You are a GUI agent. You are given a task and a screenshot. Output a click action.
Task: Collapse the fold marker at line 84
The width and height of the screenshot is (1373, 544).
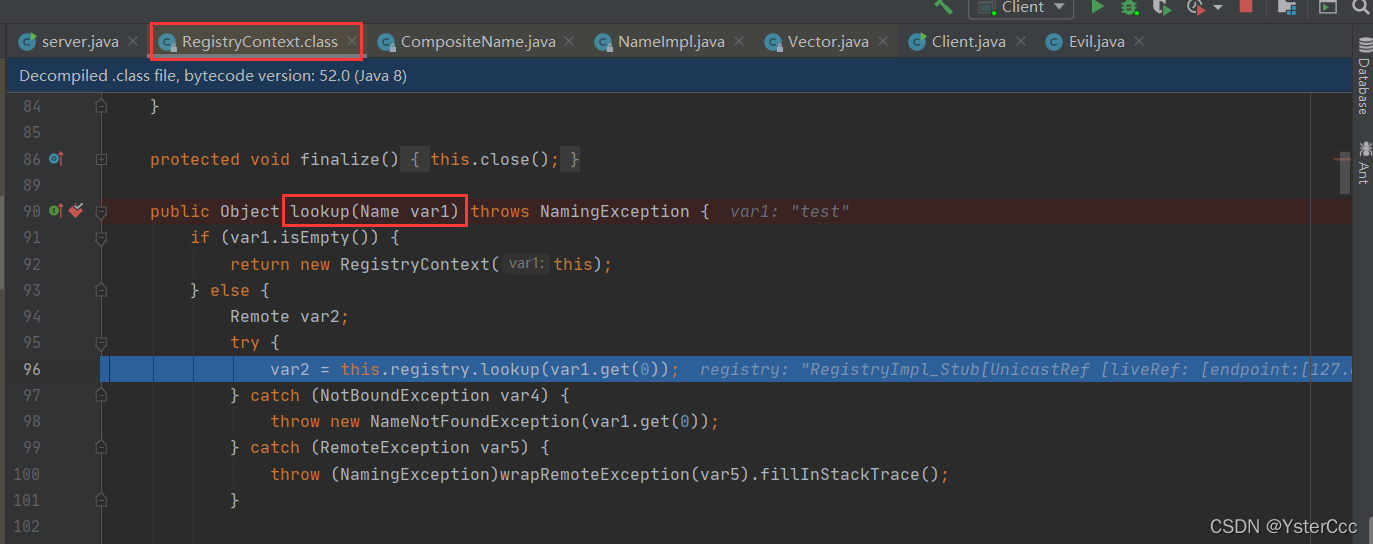101,106
